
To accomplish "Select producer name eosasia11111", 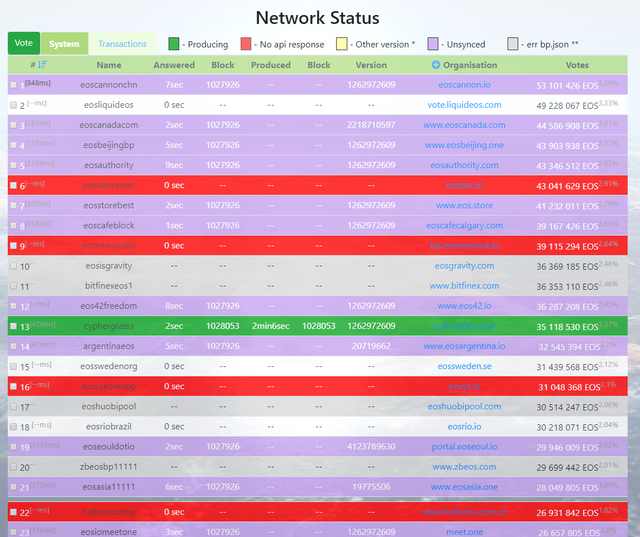I will click(x=109, y=487).
